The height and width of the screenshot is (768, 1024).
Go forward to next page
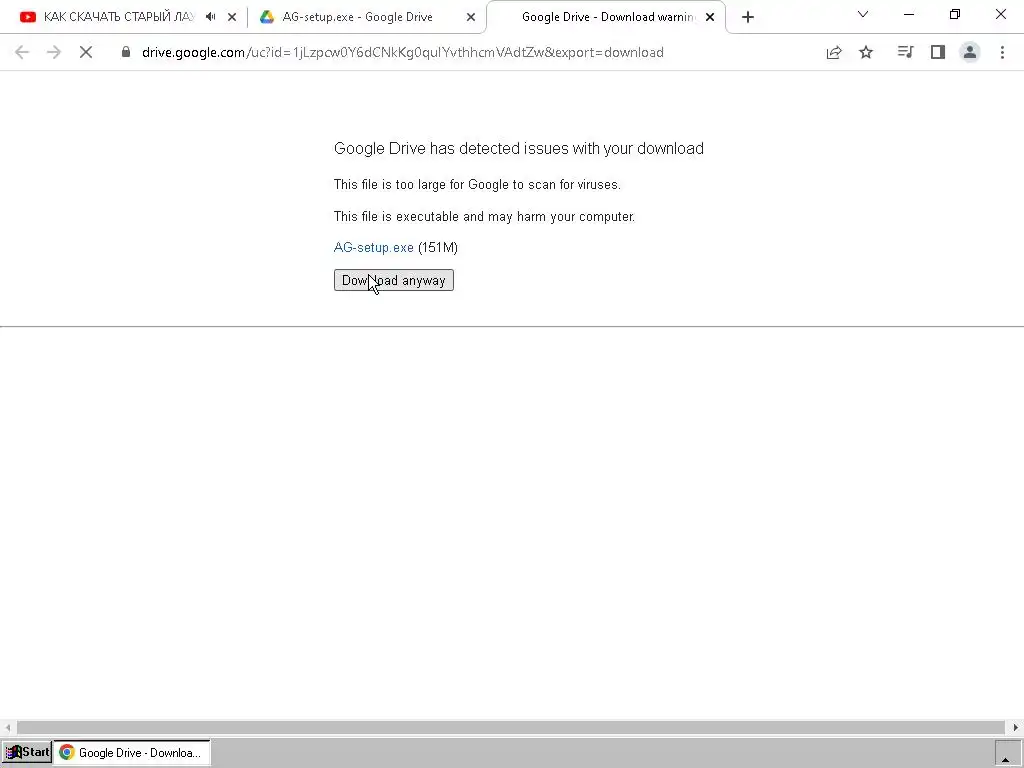54,52
